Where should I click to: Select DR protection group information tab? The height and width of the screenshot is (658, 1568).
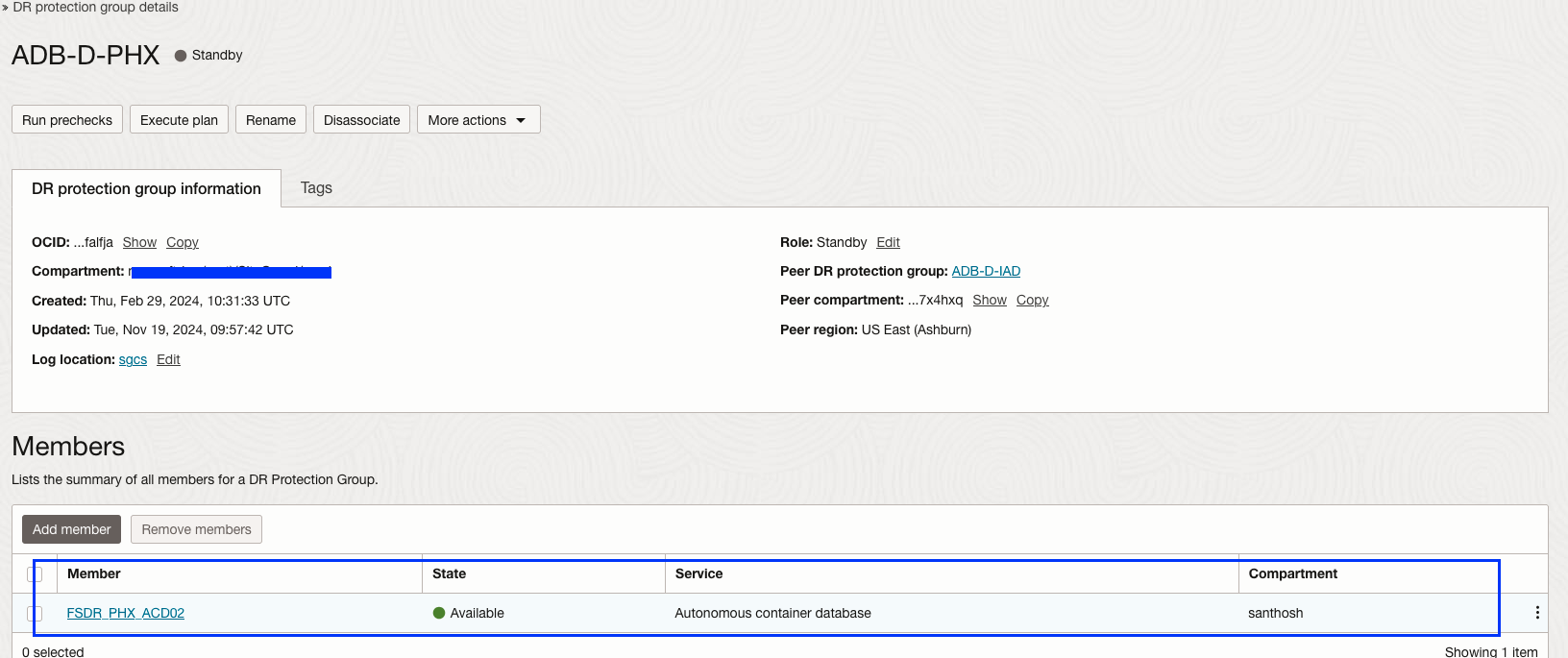tap(146, 188)
